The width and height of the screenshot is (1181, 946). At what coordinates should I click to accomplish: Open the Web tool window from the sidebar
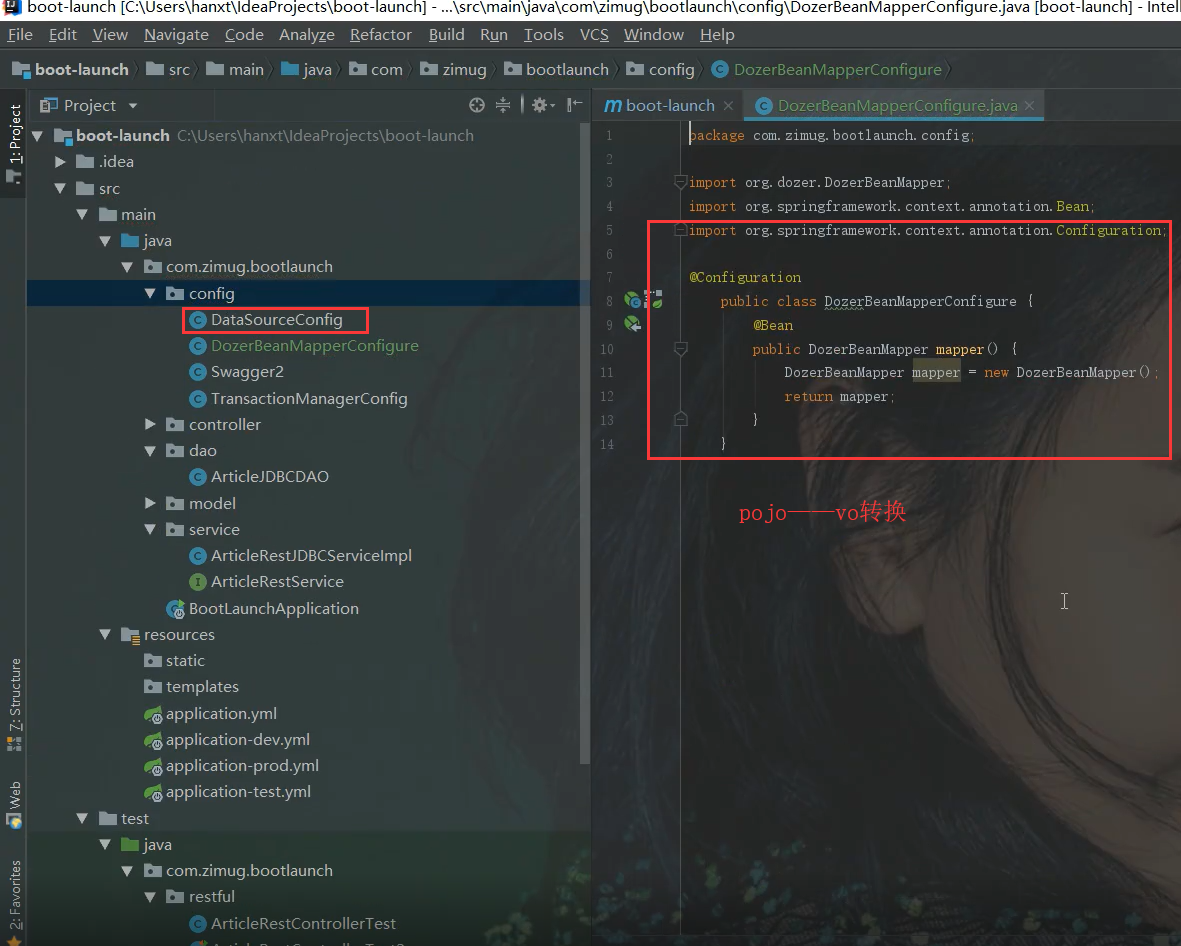tap(14, 805)
